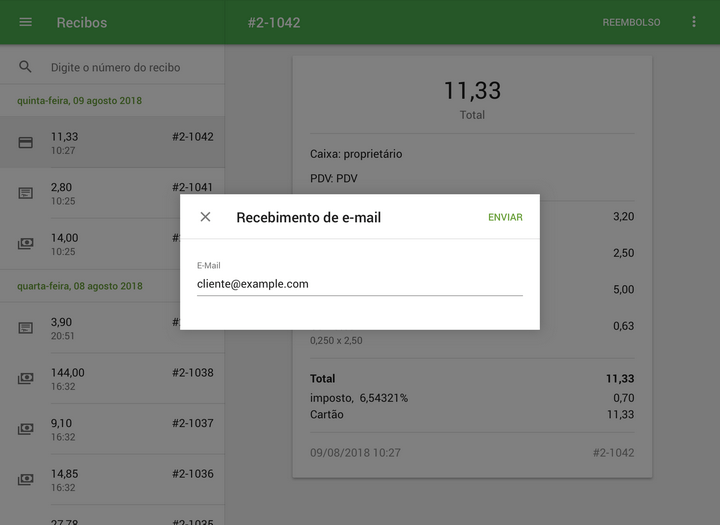The width and height of the screenshot is (720, 525).
Task: Click the PDV: PDV line
Action: [334, 178]
